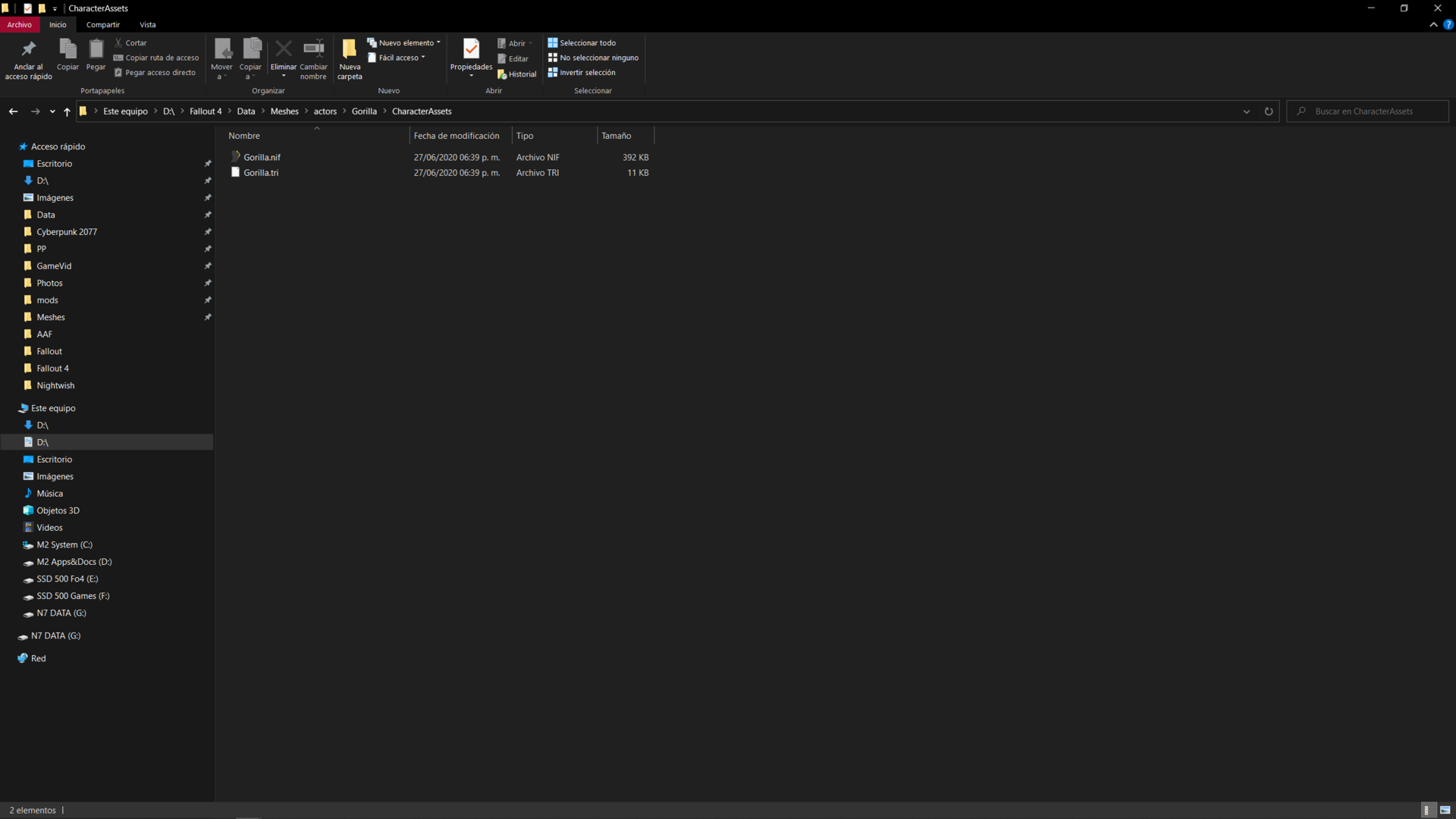Open Red network in sidebar
This screenshot has width=1456, height=819.
pos(38,659)
